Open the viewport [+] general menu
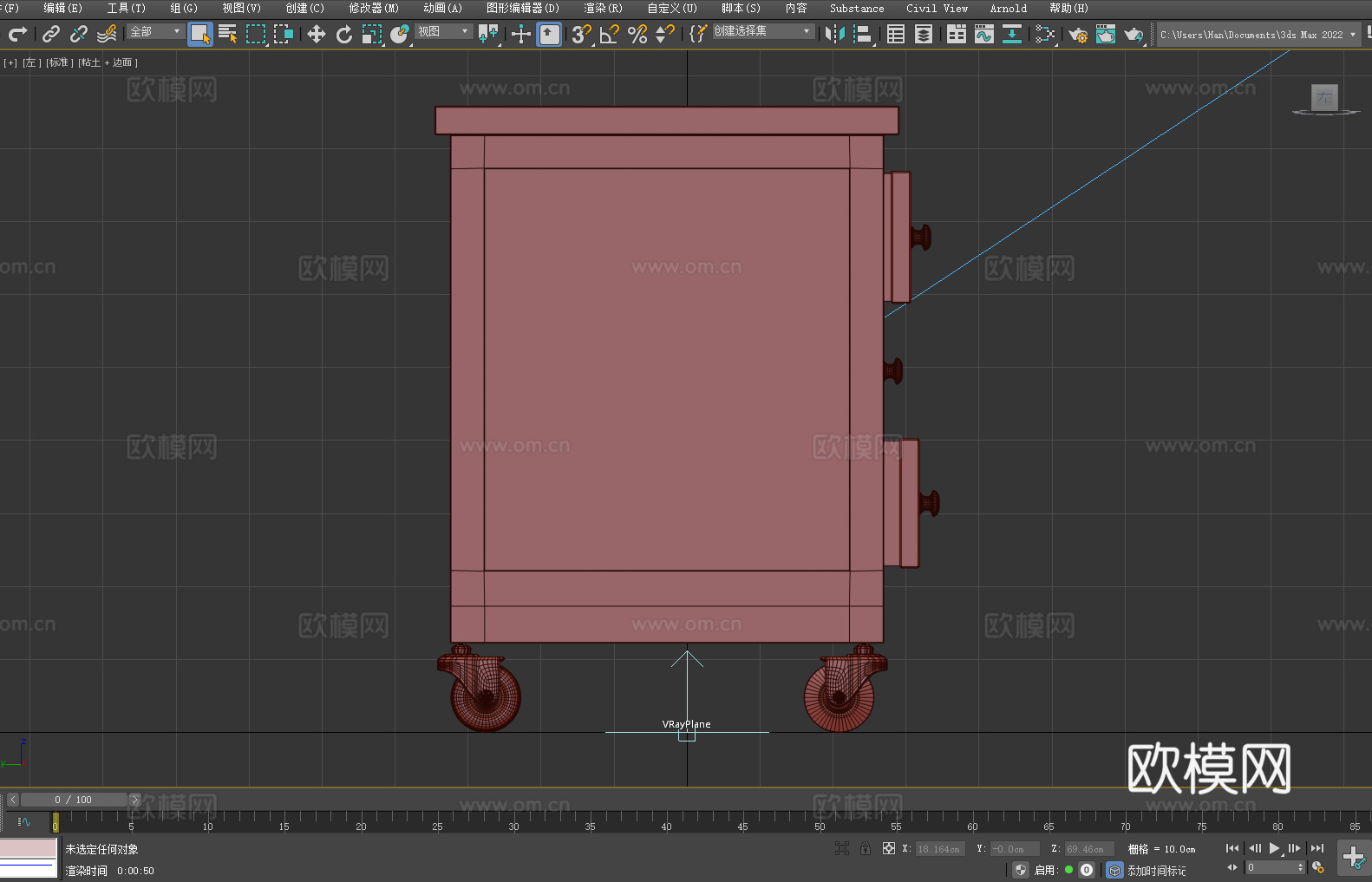Image resolution: width=1372 pixels, height=882 pixels. [x=10, y=62]
